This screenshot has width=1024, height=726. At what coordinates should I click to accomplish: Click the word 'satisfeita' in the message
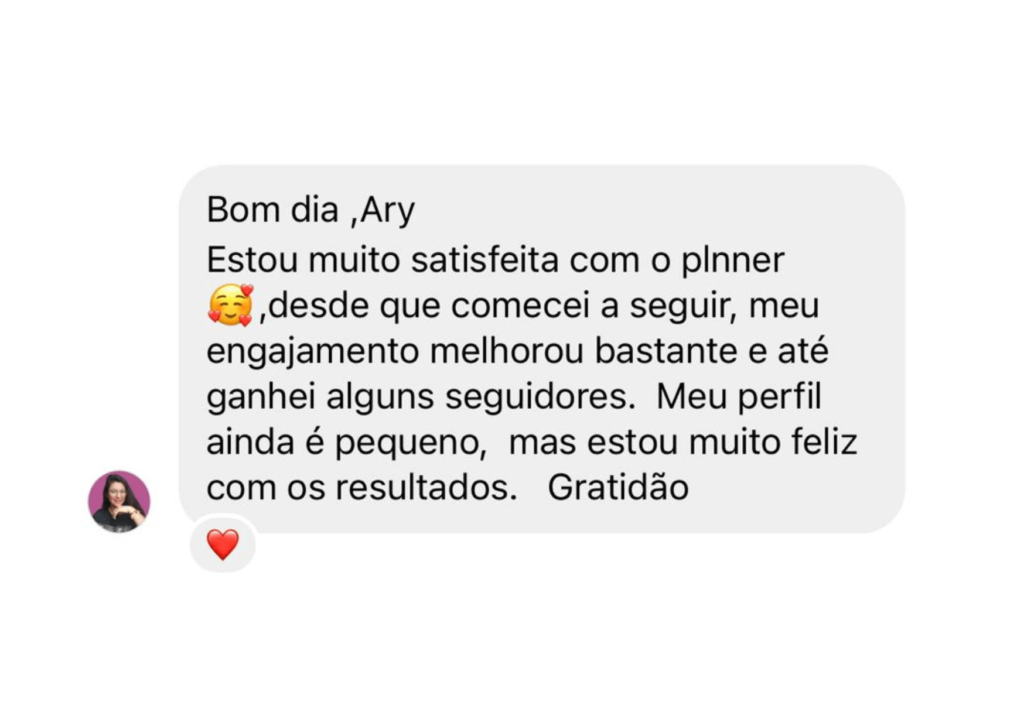click(485, 260)
